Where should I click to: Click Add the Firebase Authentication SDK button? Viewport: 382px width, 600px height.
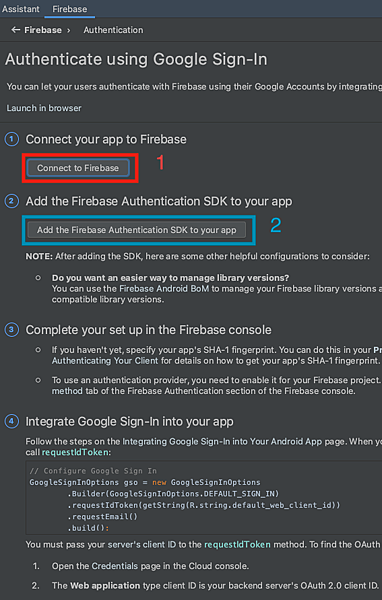(x=137, y=230)
